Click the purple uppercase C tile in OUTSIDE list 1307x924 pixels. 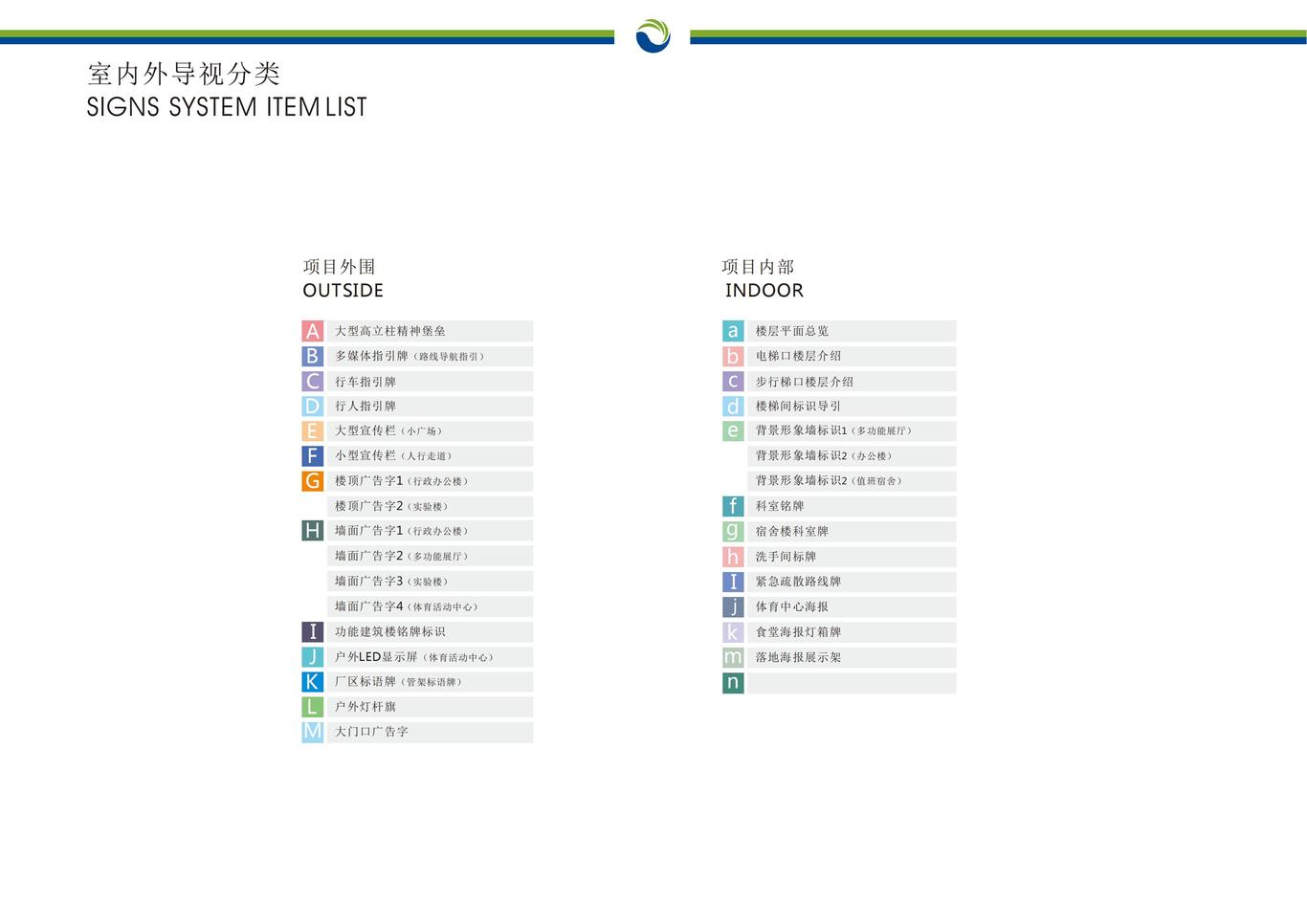tap(312, 381)
